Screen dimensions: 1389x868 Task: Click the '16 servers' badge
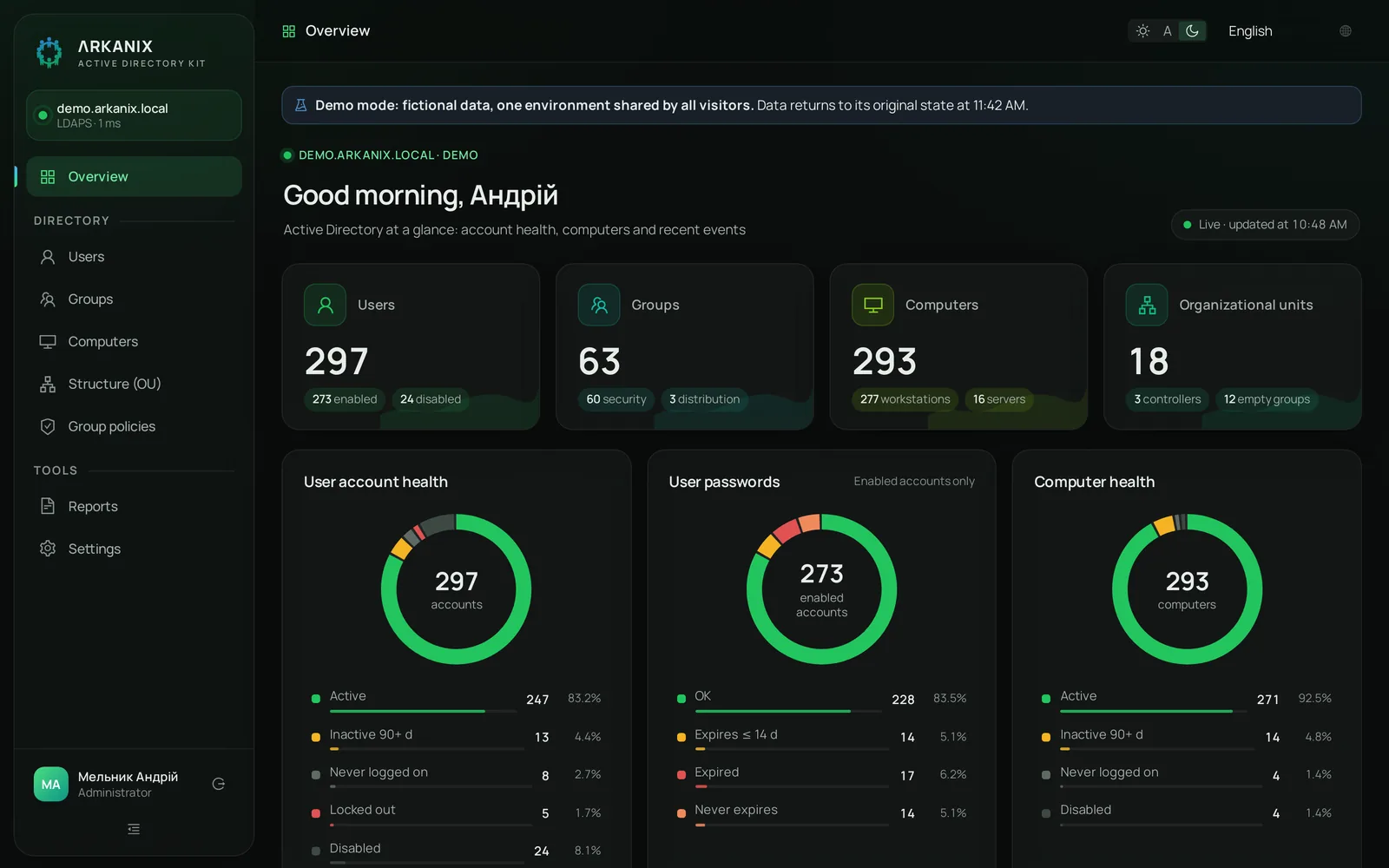tap(999, 399)
